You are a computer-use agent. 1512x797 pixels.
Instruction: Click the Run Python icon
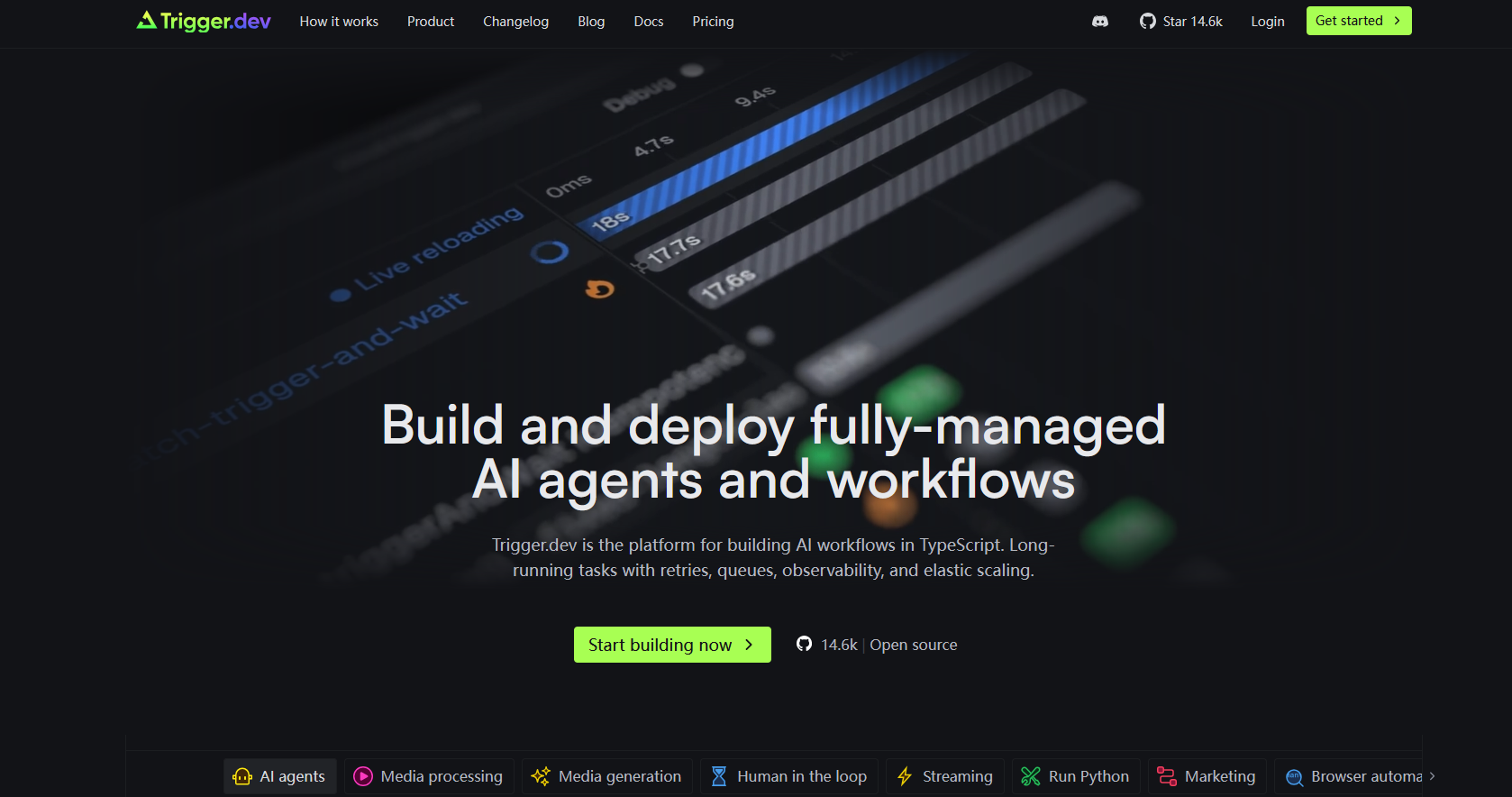coord(1031,776)
